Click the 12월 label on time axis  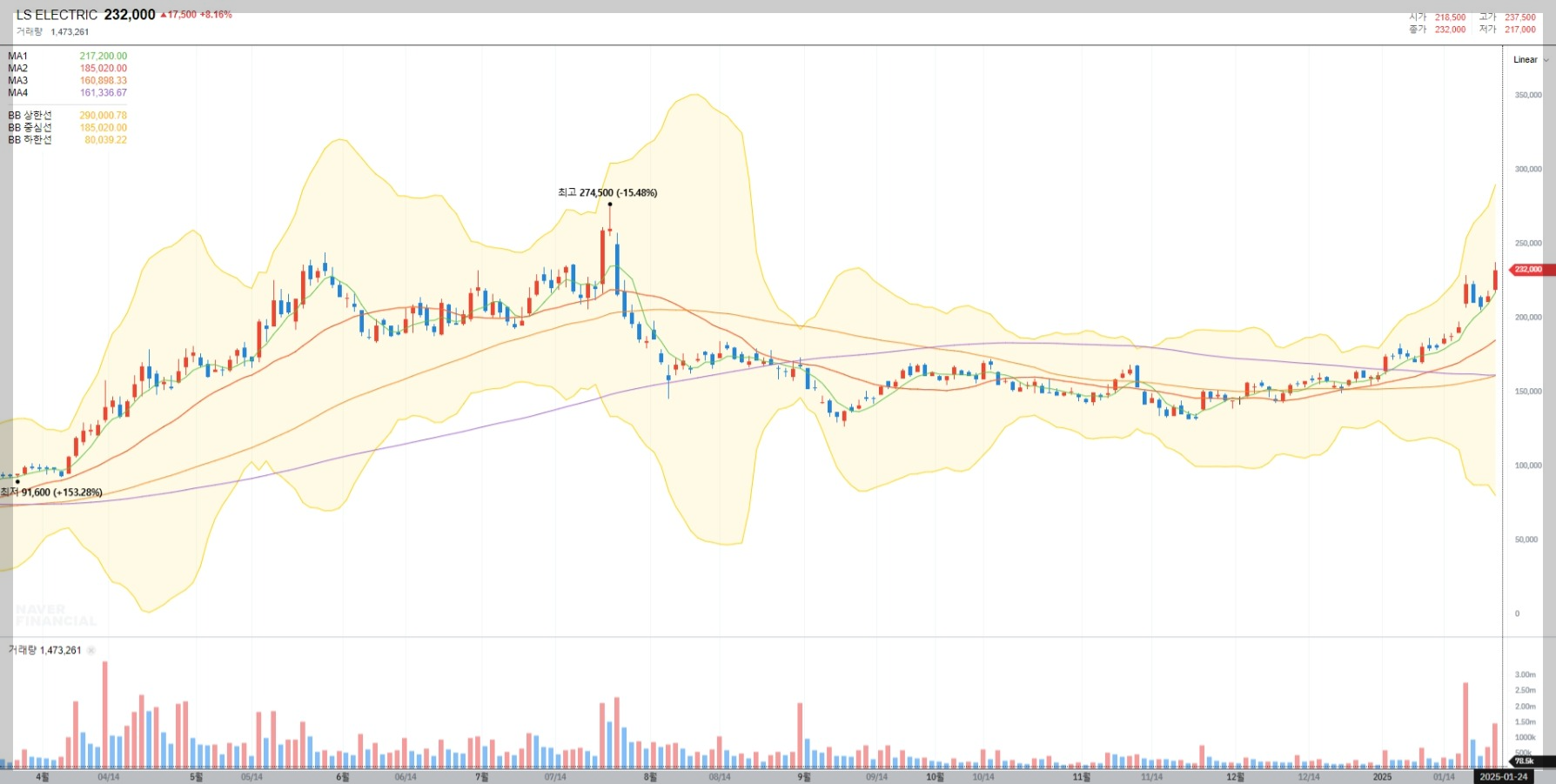tap(1235, 777)
